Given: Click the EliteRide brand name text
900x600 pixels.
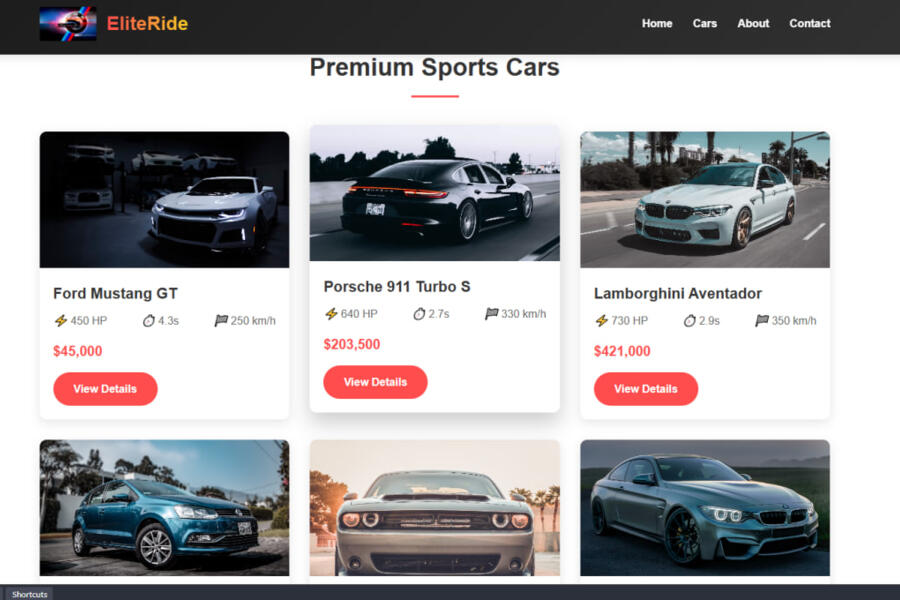Looking at the screenshot, I should tap(147, 24).
